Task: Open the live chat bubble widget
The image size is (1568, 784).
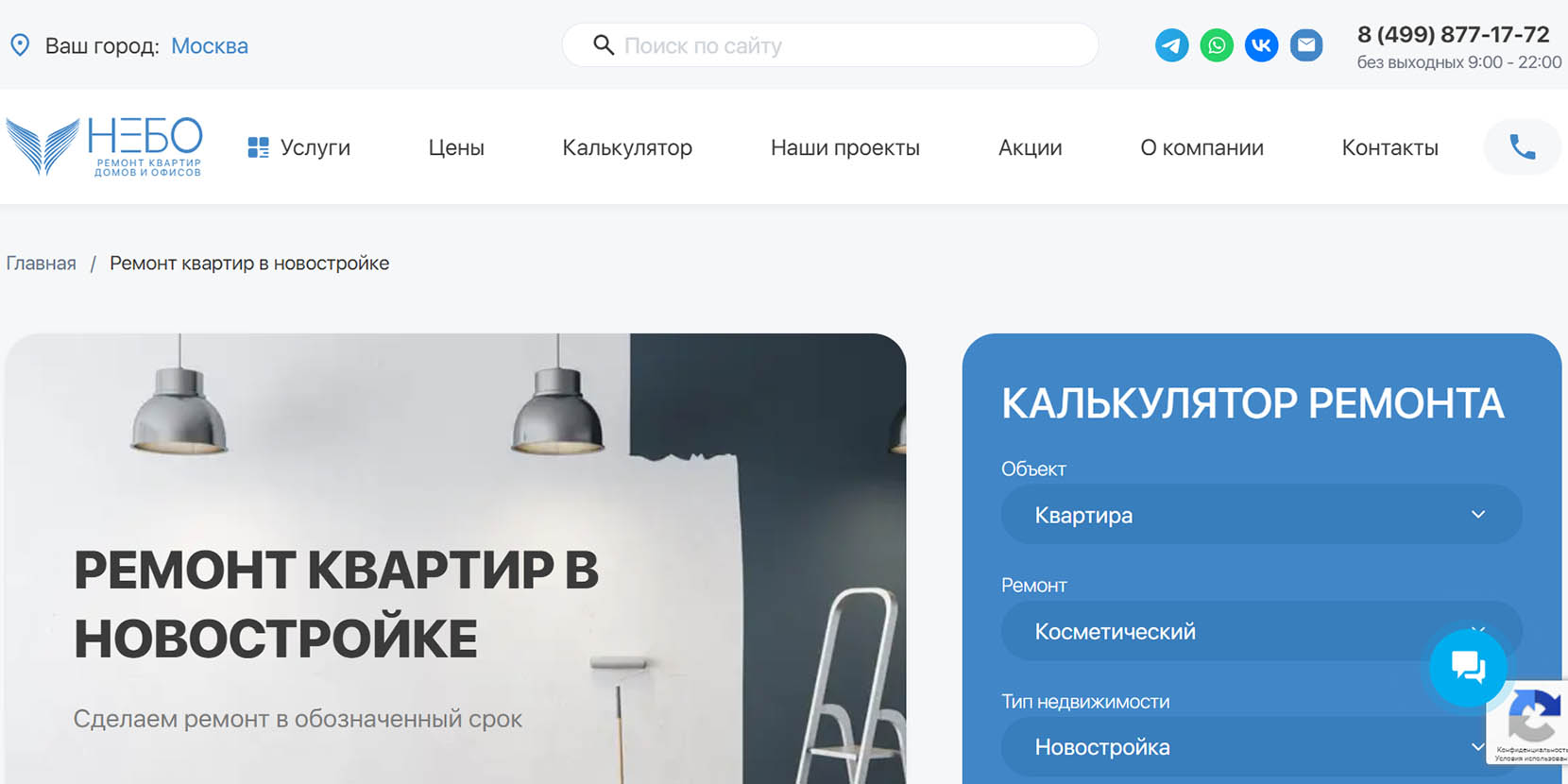Action: pos(1468,668)
